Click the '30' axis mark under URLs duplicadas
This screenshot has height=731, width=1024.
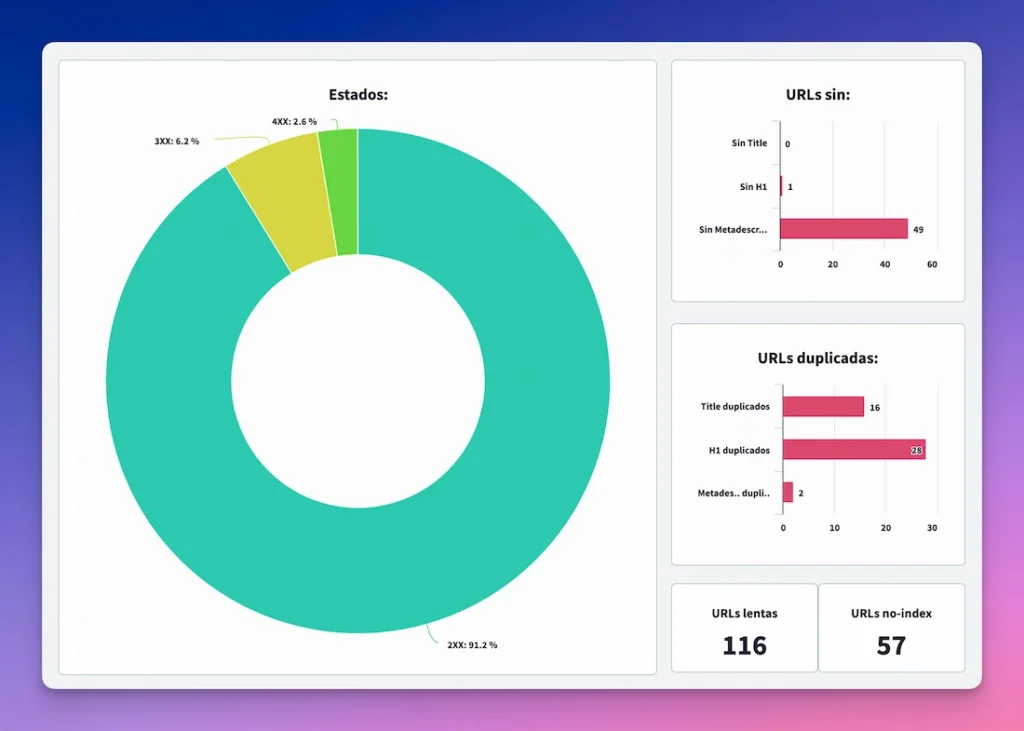933,527
